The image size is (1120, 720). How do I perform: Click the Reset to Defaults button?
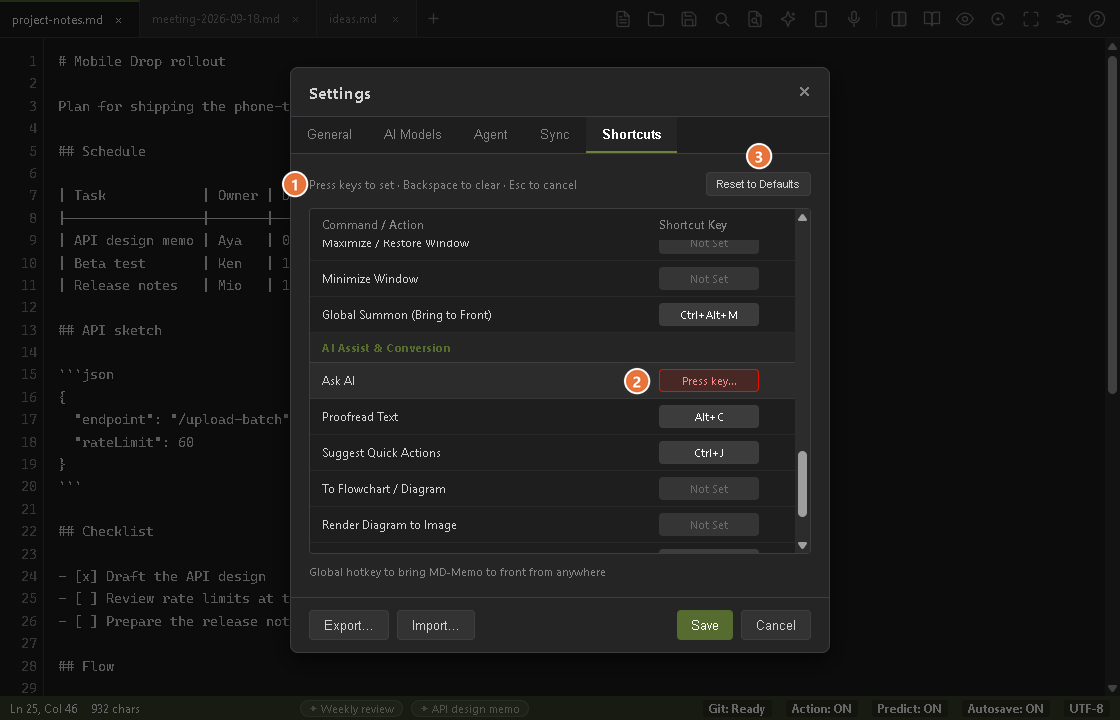[x=758, y=184]
